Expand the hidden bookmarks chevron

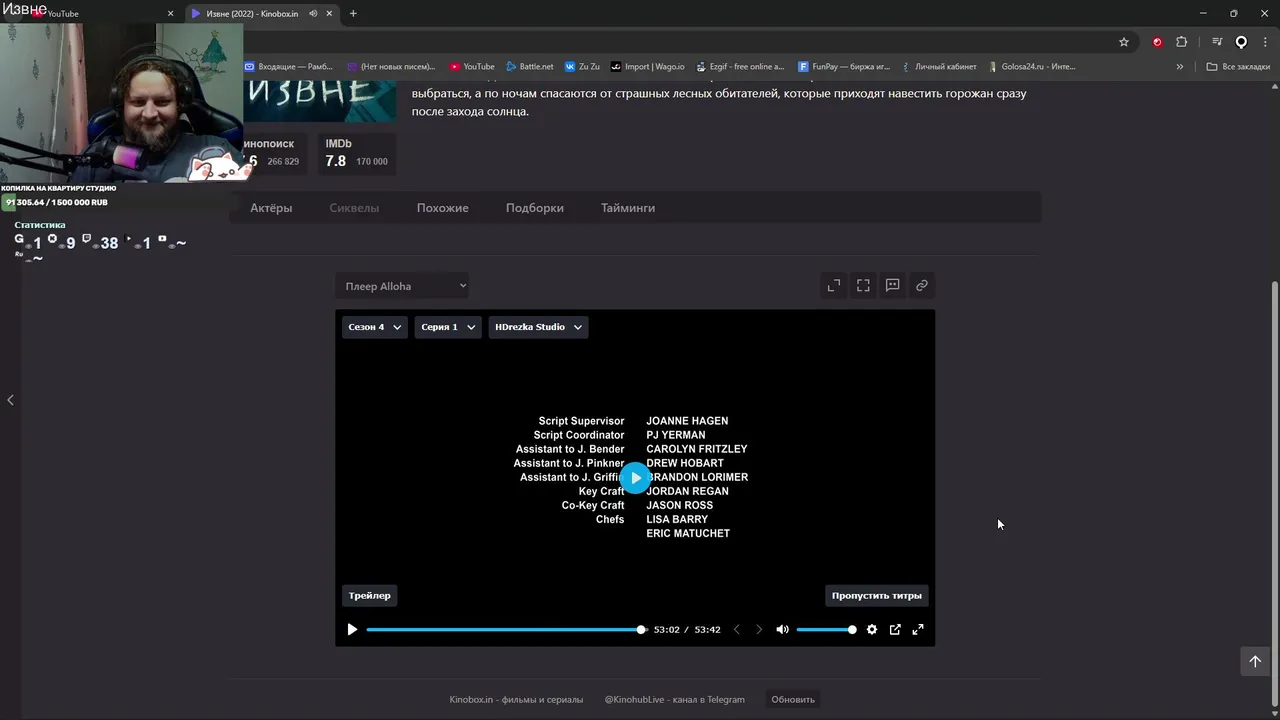[x=1180, y=67]
